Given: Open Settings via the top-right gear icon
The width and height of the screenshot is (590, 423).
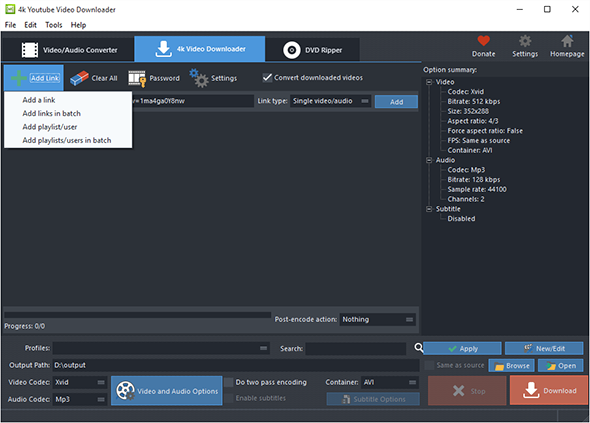Looking at the screenshot, I should click(525, 41).
